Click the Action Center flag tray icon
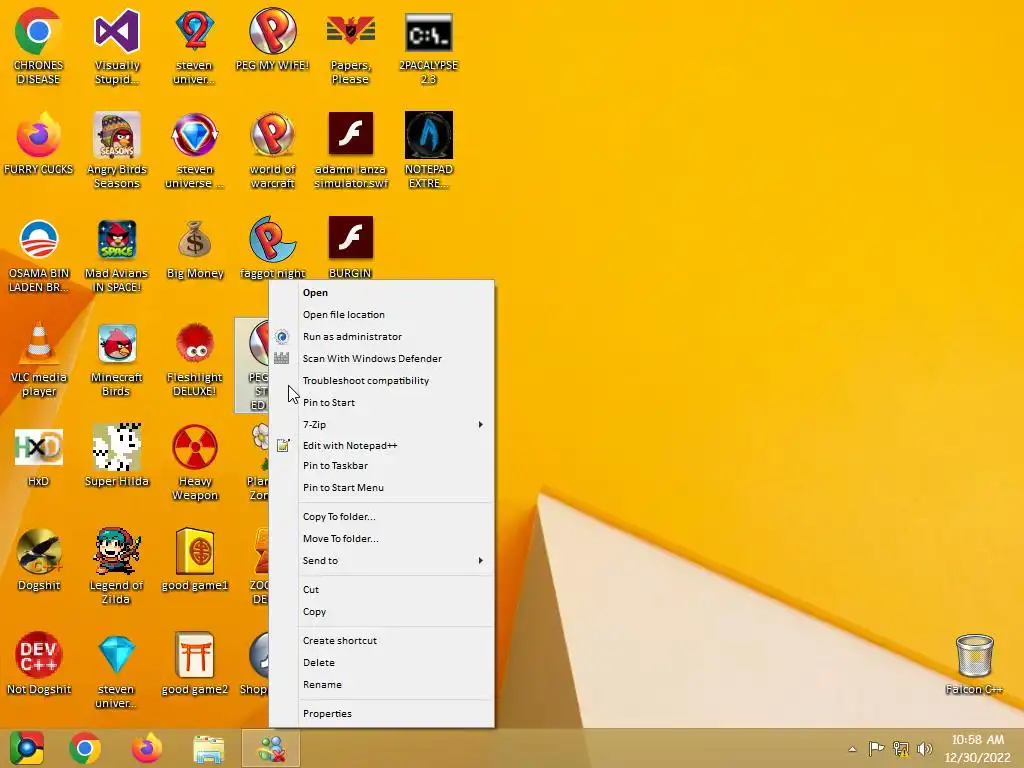 coord(876,748)
